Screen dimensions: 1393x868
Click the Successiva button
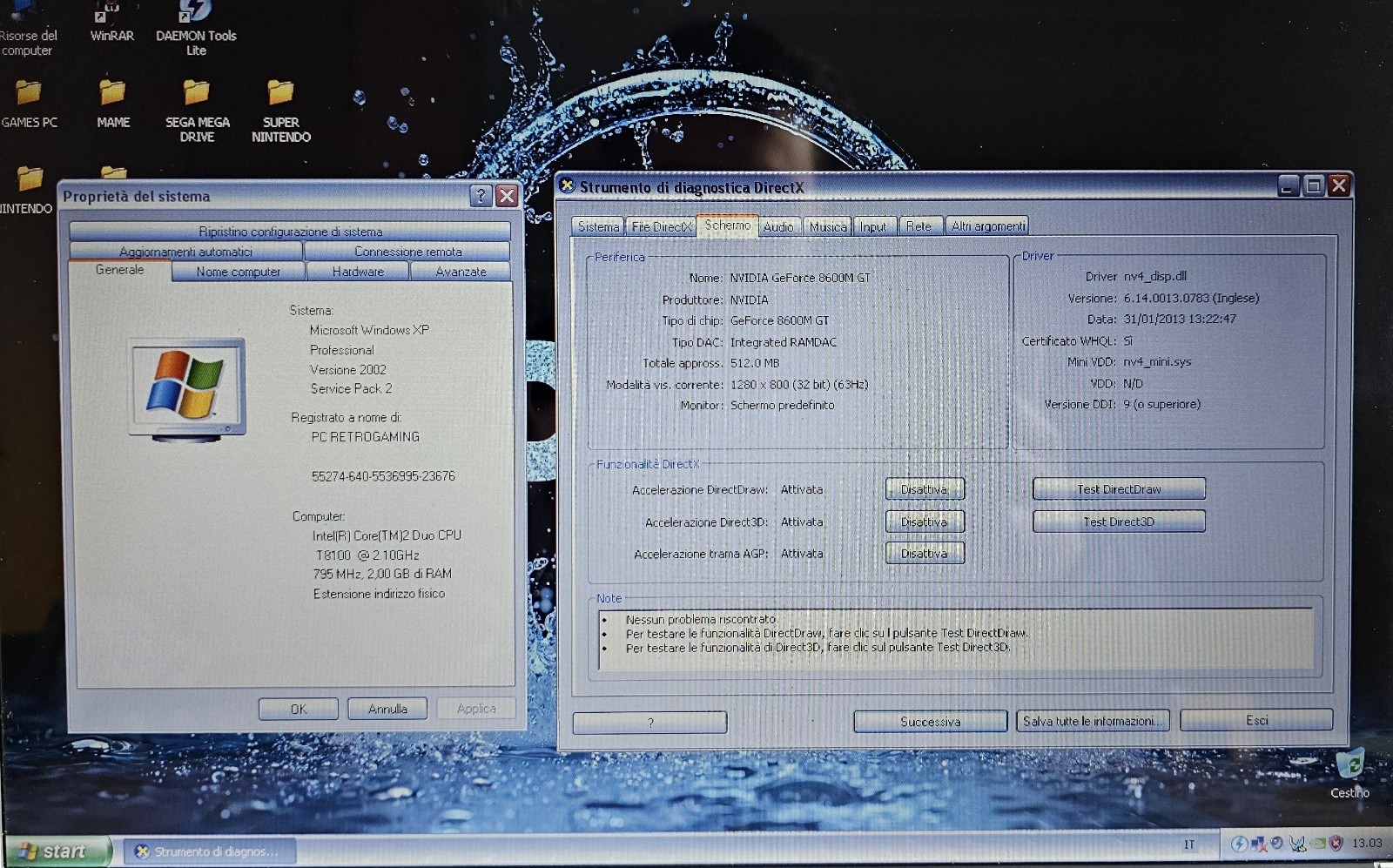tap(930, 722)
